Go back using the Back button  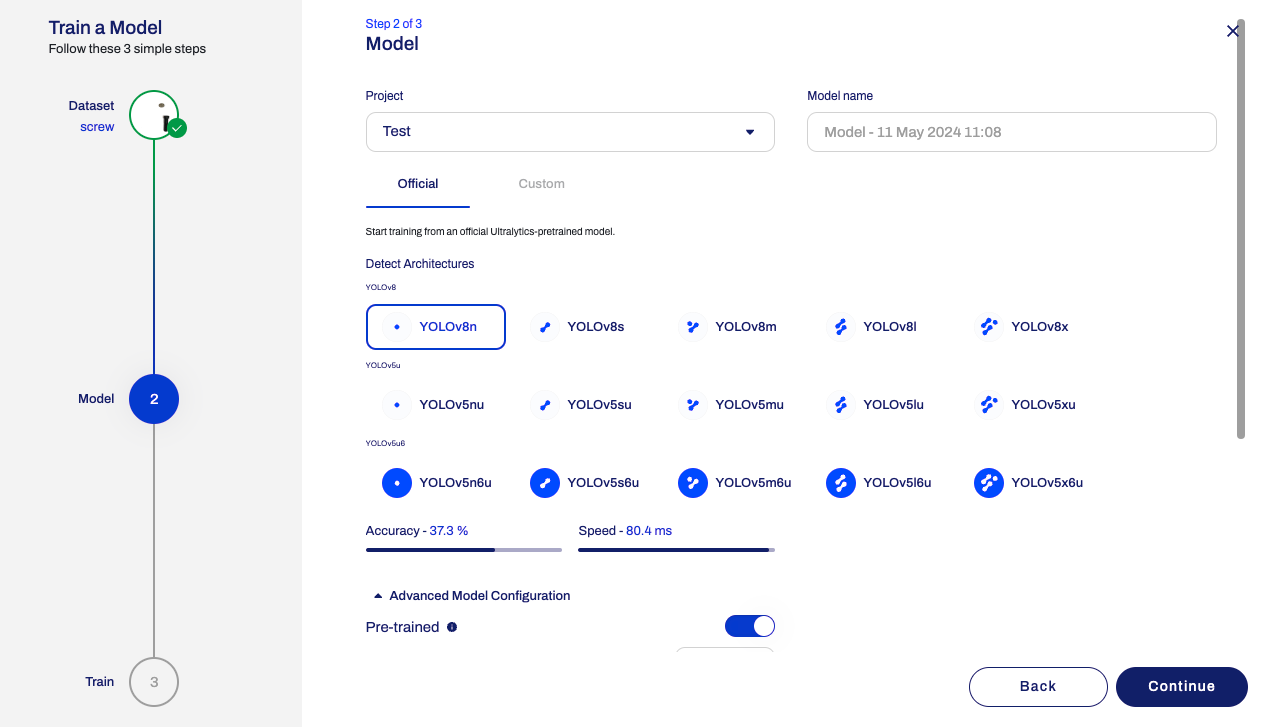pos(1037,686)
